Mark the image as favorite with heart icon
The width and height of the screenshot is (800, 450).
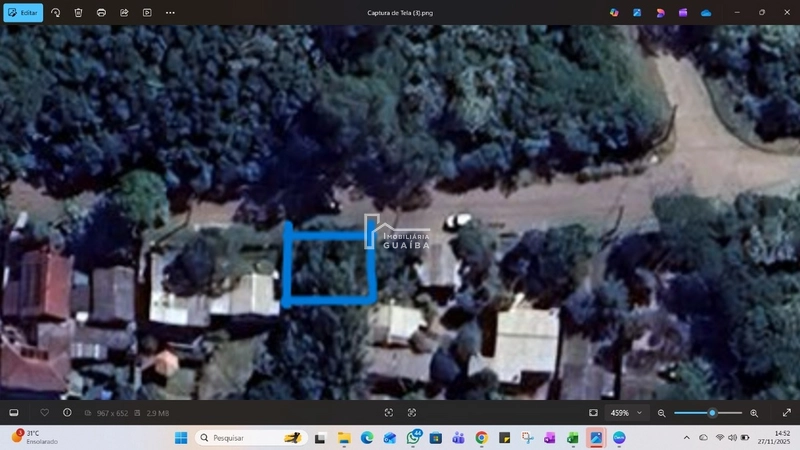(44, 412)
